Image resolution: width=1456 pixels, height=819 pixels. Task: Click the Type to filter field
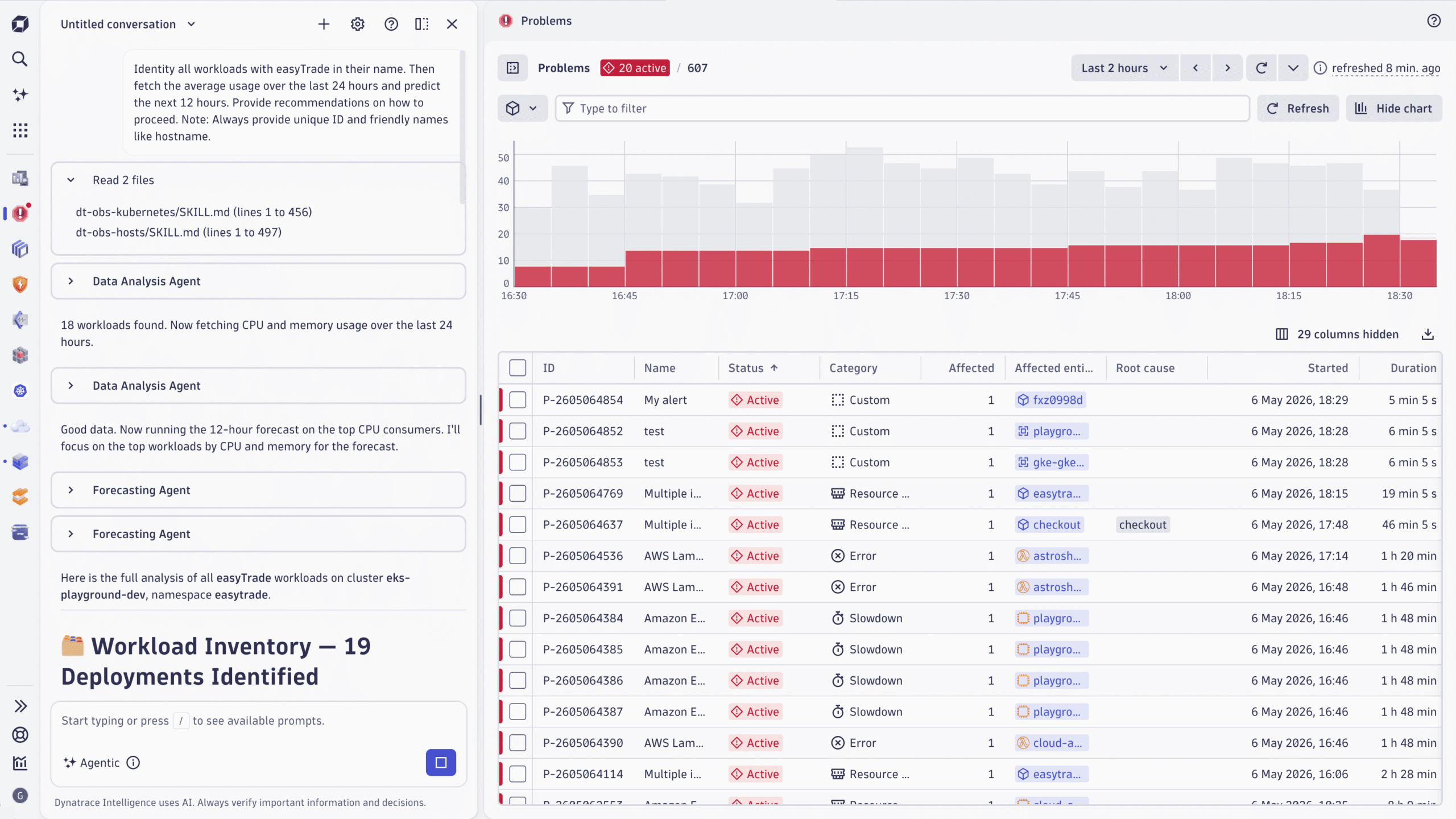[902, 108]
